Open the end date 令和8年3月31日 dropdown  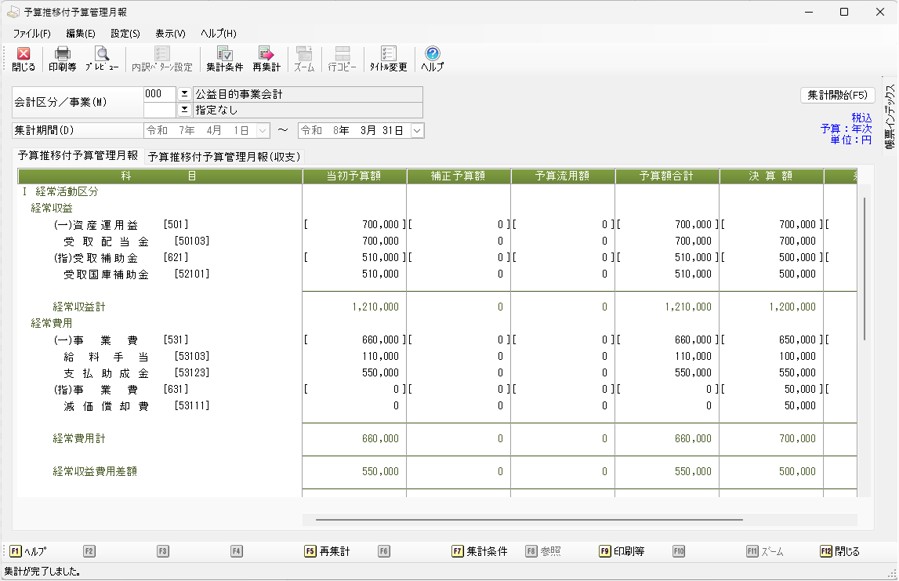pyautogui.click(x=417, y=131)
